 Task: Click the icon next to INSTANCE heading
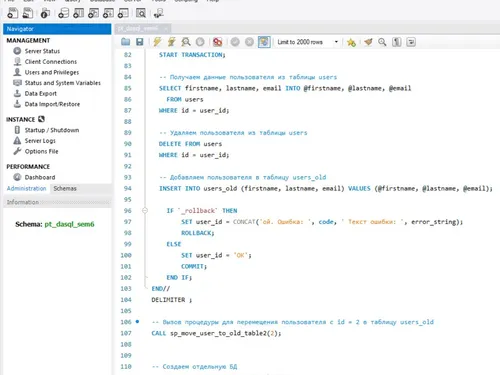coord(41,119)
